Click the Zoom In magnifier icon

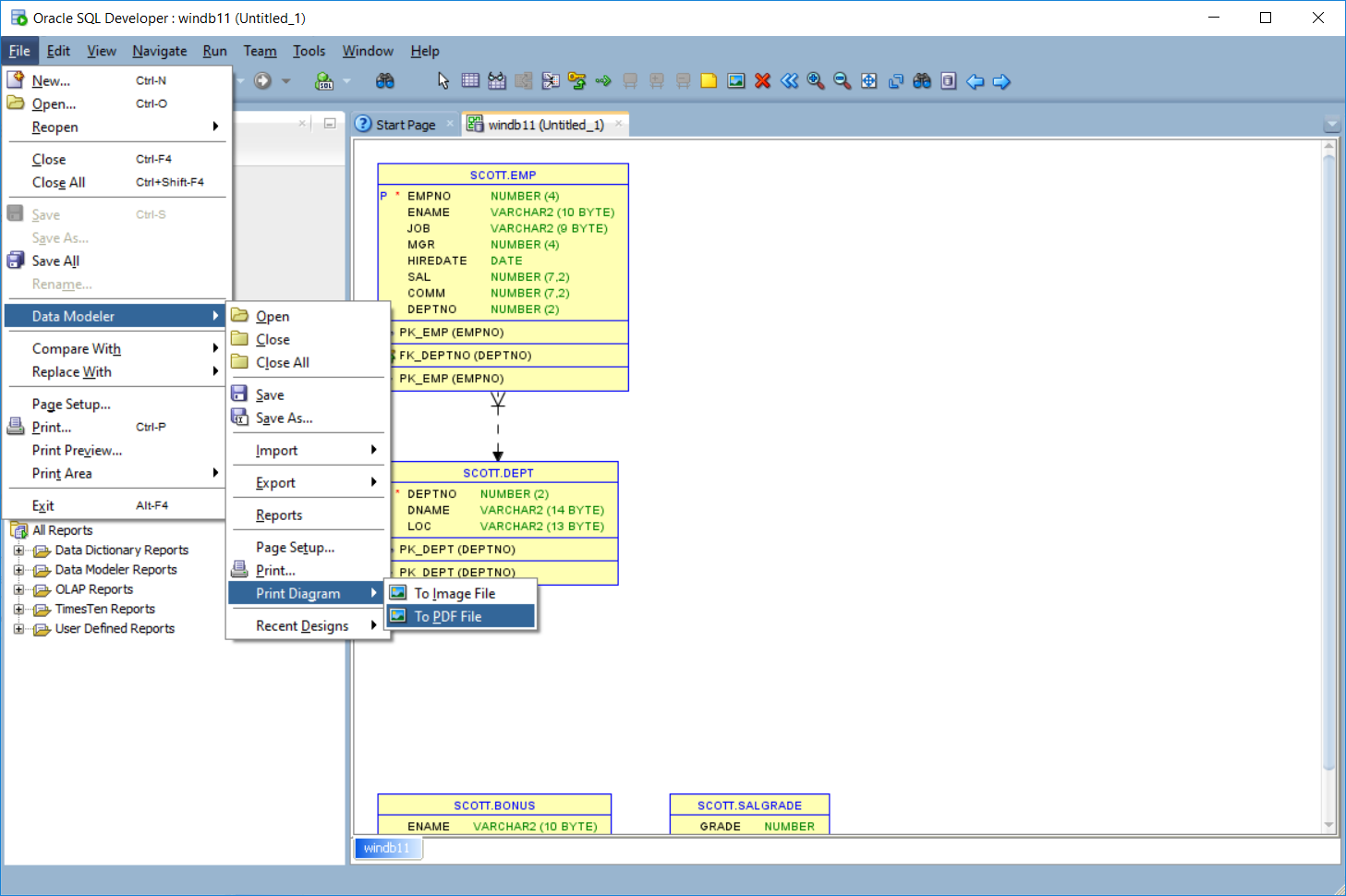(x=816, y=81)
